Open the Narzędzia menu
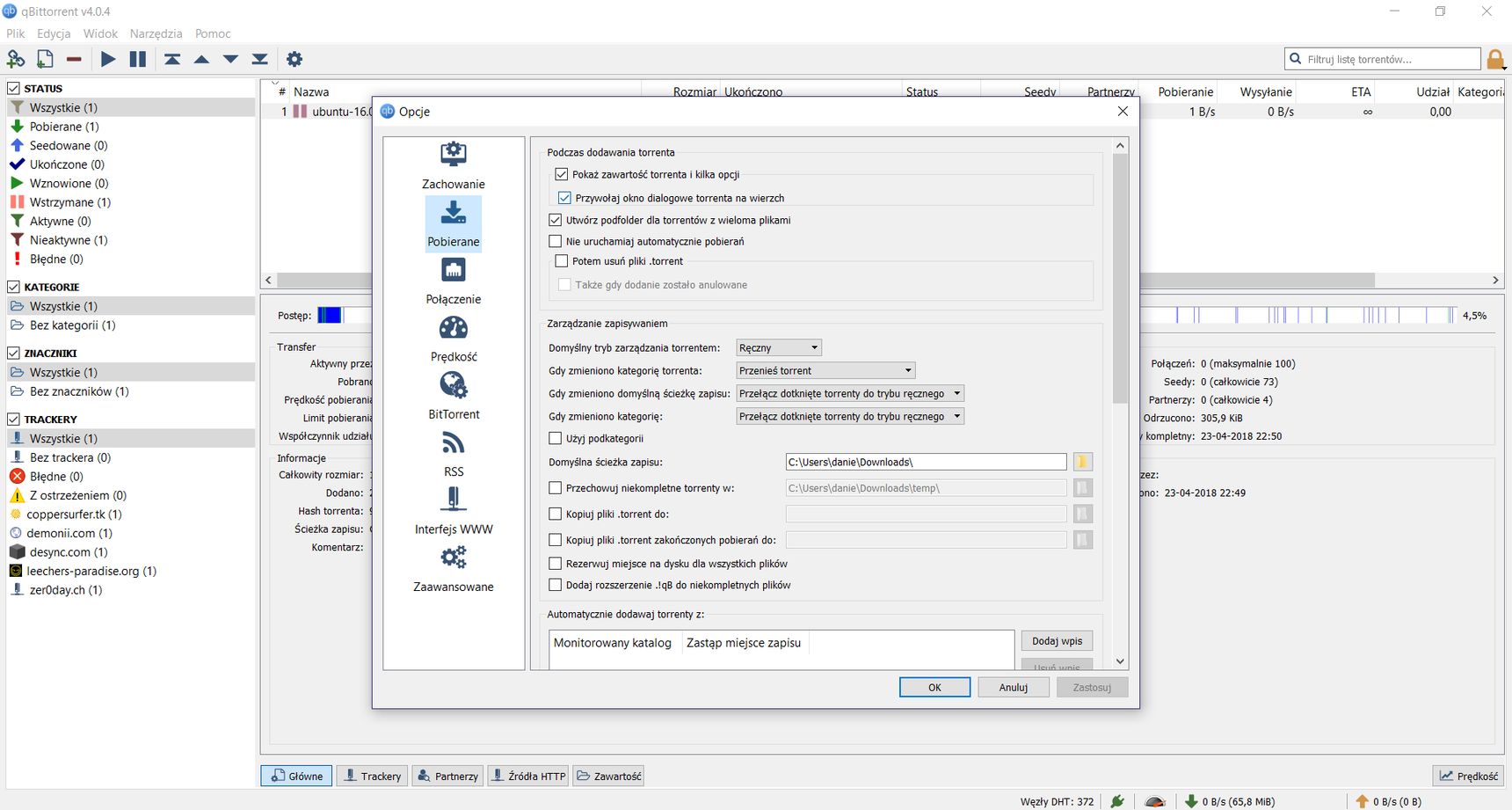Image resolution: width=1512 pixels, height=810 pixels. 156,33
